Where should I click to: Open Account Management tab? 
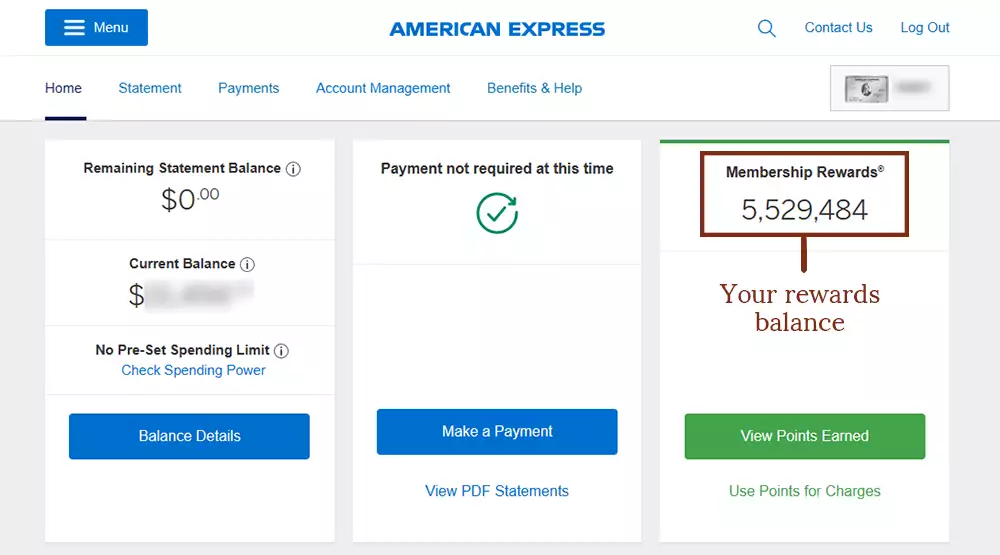coord(383,88)
